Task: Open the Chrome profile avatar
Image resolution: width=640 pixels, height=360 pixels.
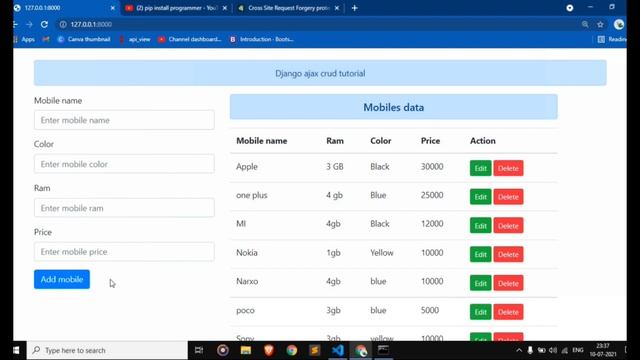Action: coord(619,24)
